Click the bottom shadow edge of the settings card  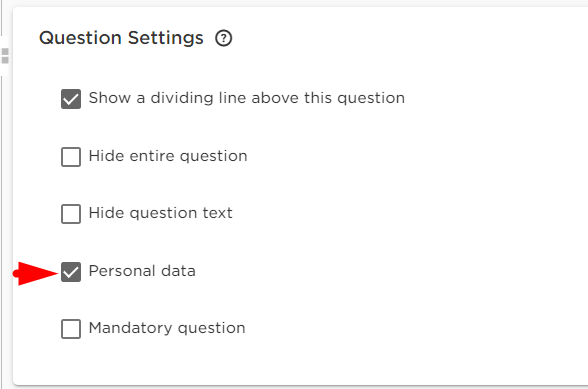coord(300,386)
